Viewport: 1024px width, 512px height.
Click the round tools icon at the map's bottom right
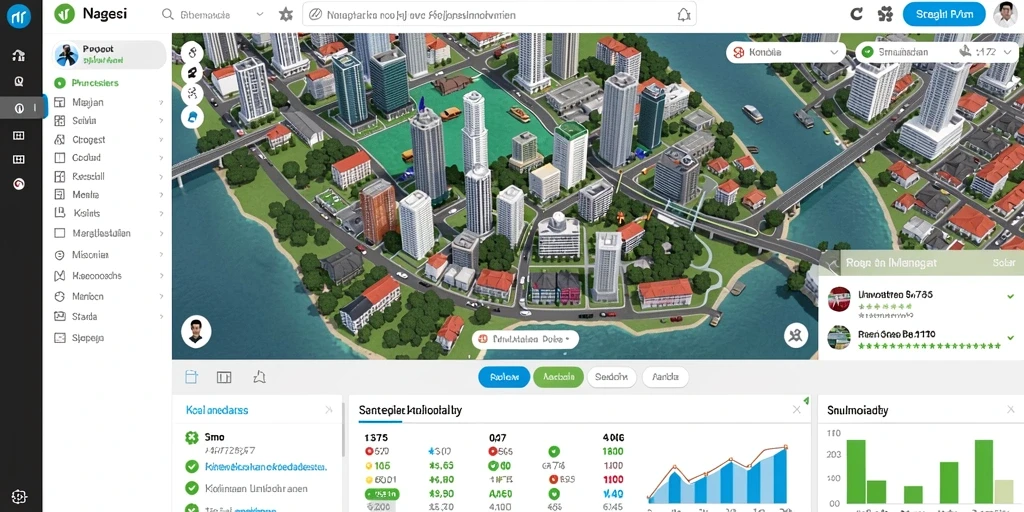795,336
